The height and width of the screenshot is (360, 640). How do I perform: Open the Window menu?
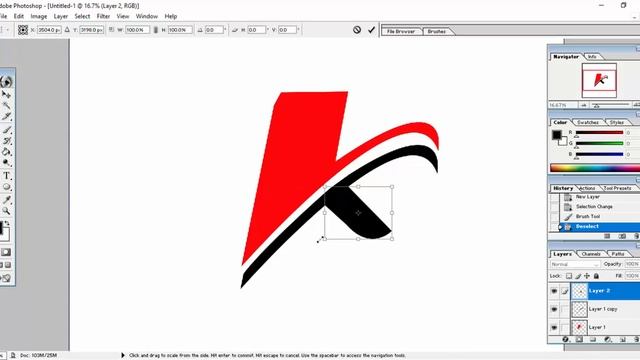click(x=147, y=16)
